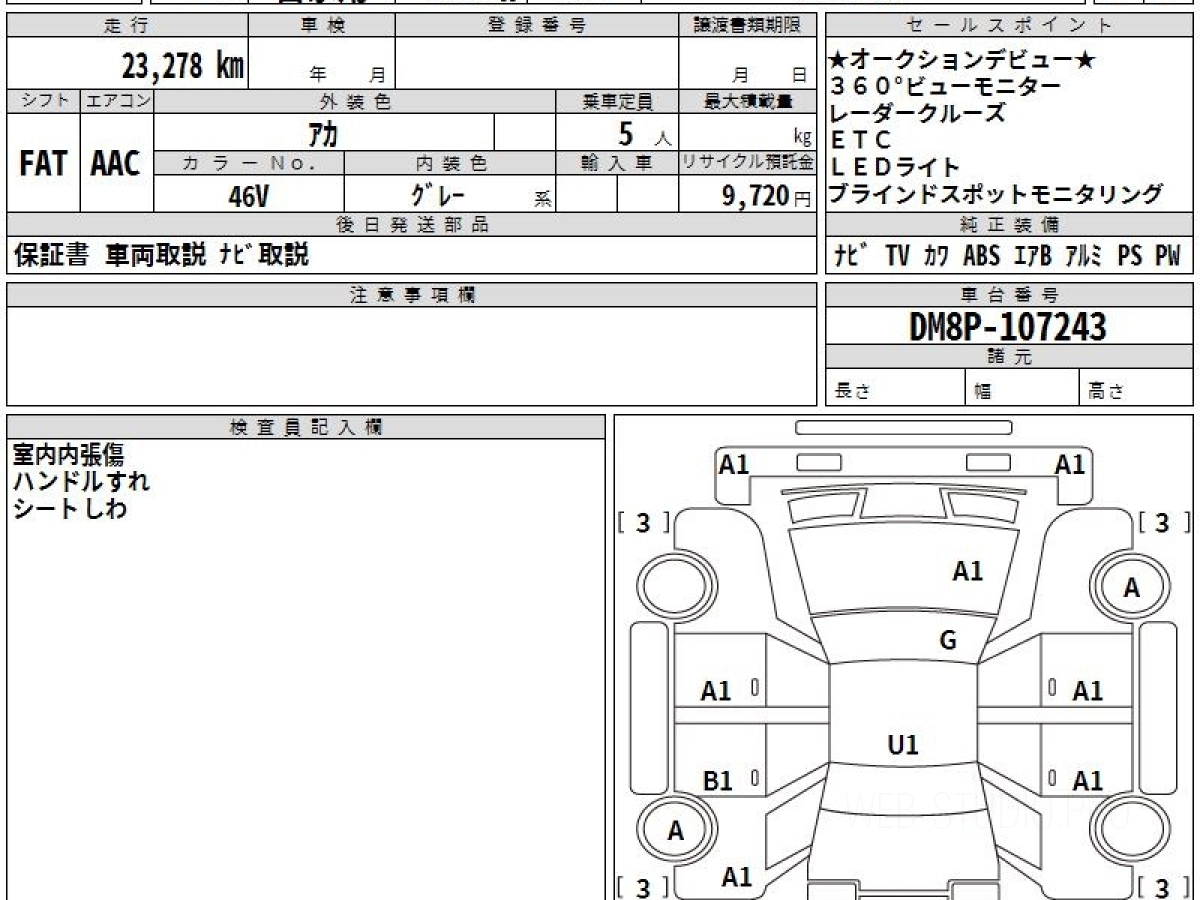Click the 譲渡書類期限 header
Viewport: 1200px width, 900px height.
click(748, 26)
